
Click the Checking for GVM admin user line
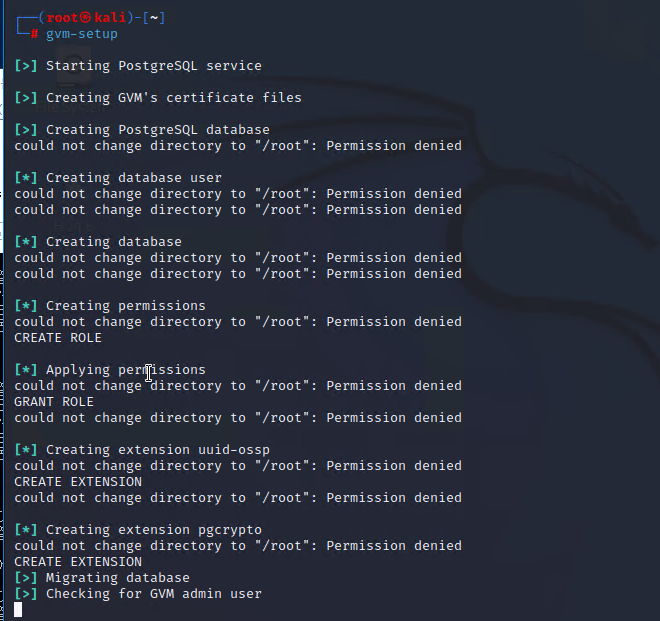pyautogui.click(x=153, y=594)
